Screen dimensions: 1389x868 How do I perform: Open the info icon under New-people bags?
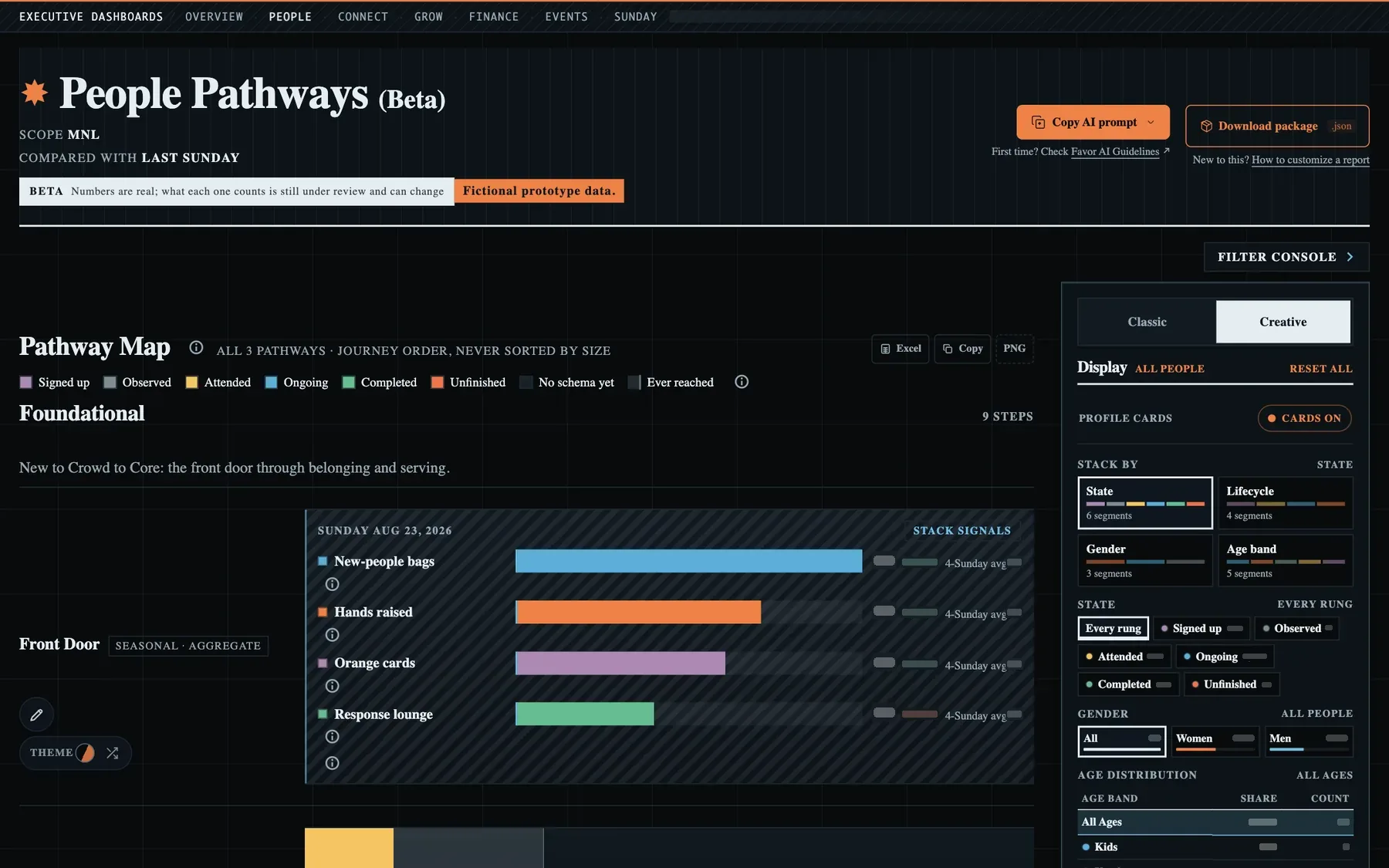pos(333,584)
